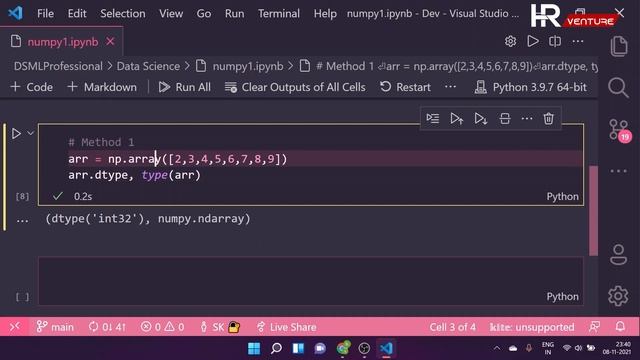Open Source Control view with 19 badge
The height and width of the screenshot is (360, 640).
(x=620, y=130)
